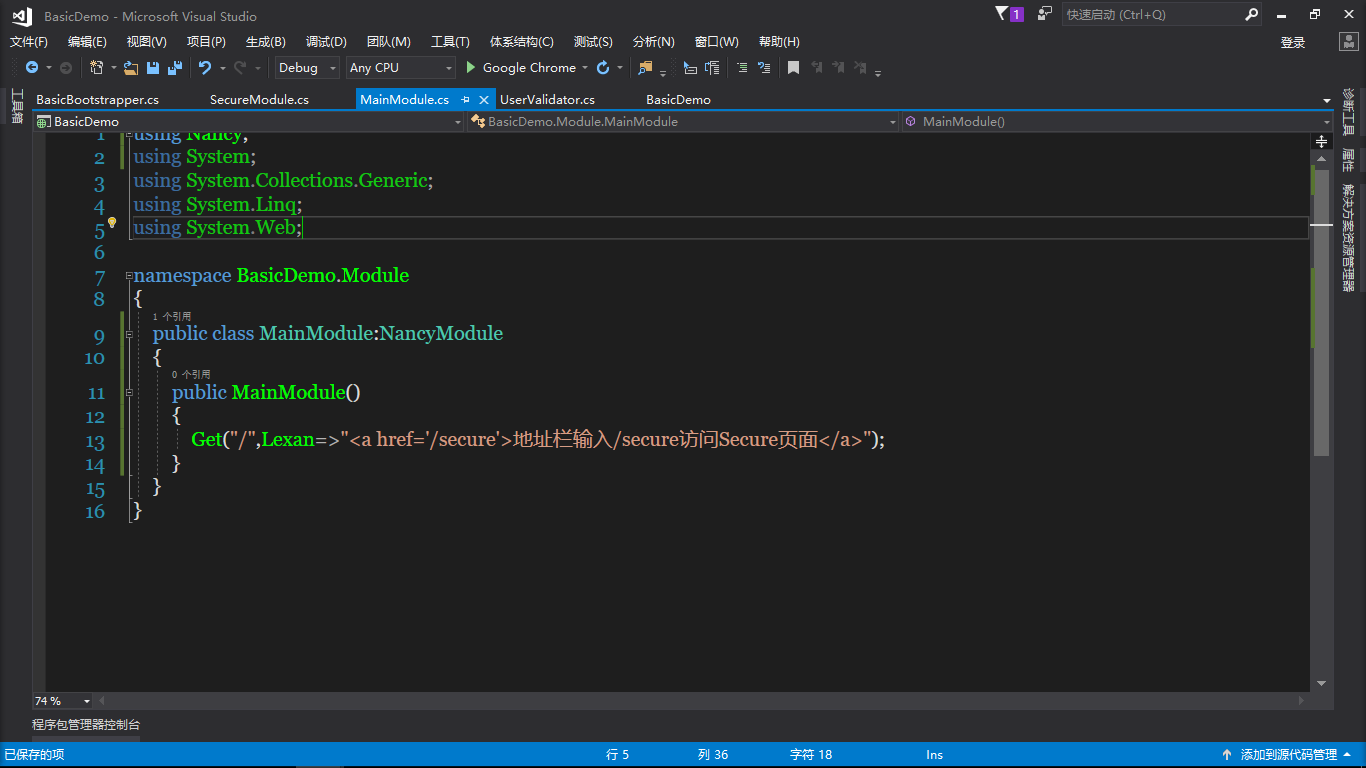Open the notifications flag icon
The width and height of the screenshot is (1366, 768).
[x=1003, y=14]
